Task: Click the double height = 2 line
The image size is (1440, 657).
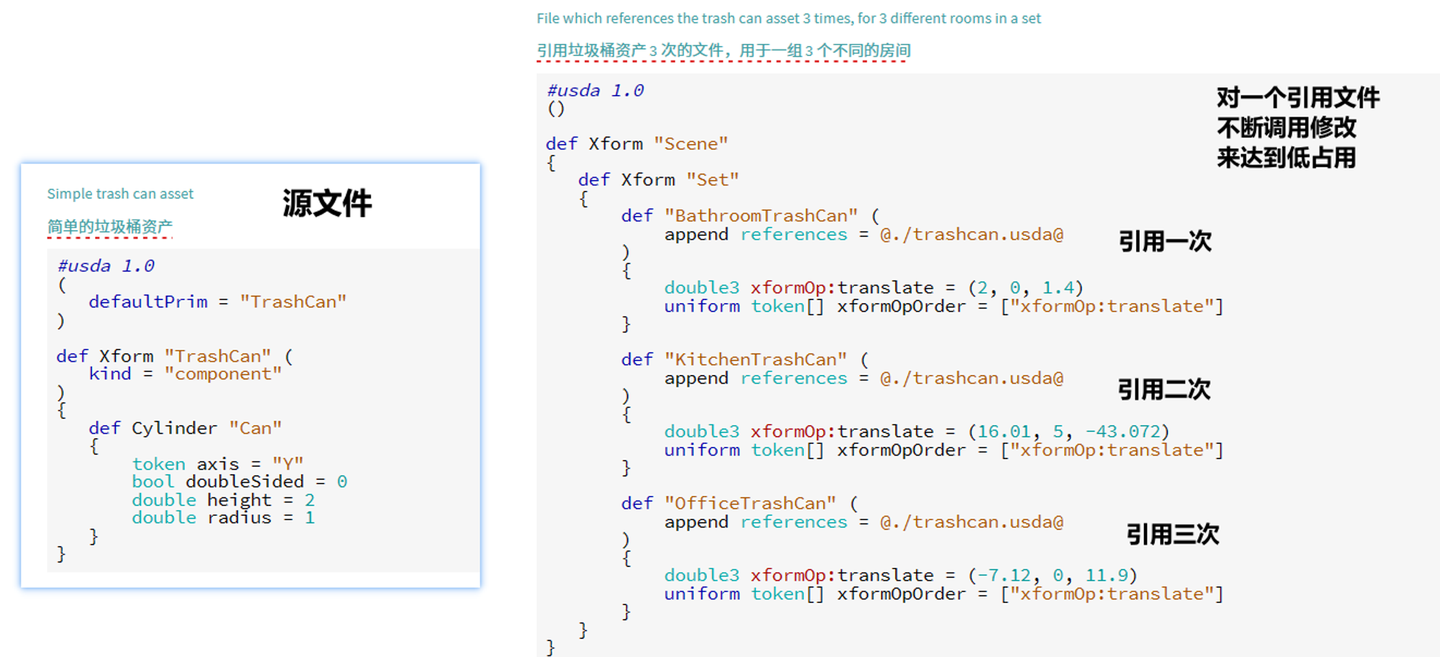Action: click(224, 500)
